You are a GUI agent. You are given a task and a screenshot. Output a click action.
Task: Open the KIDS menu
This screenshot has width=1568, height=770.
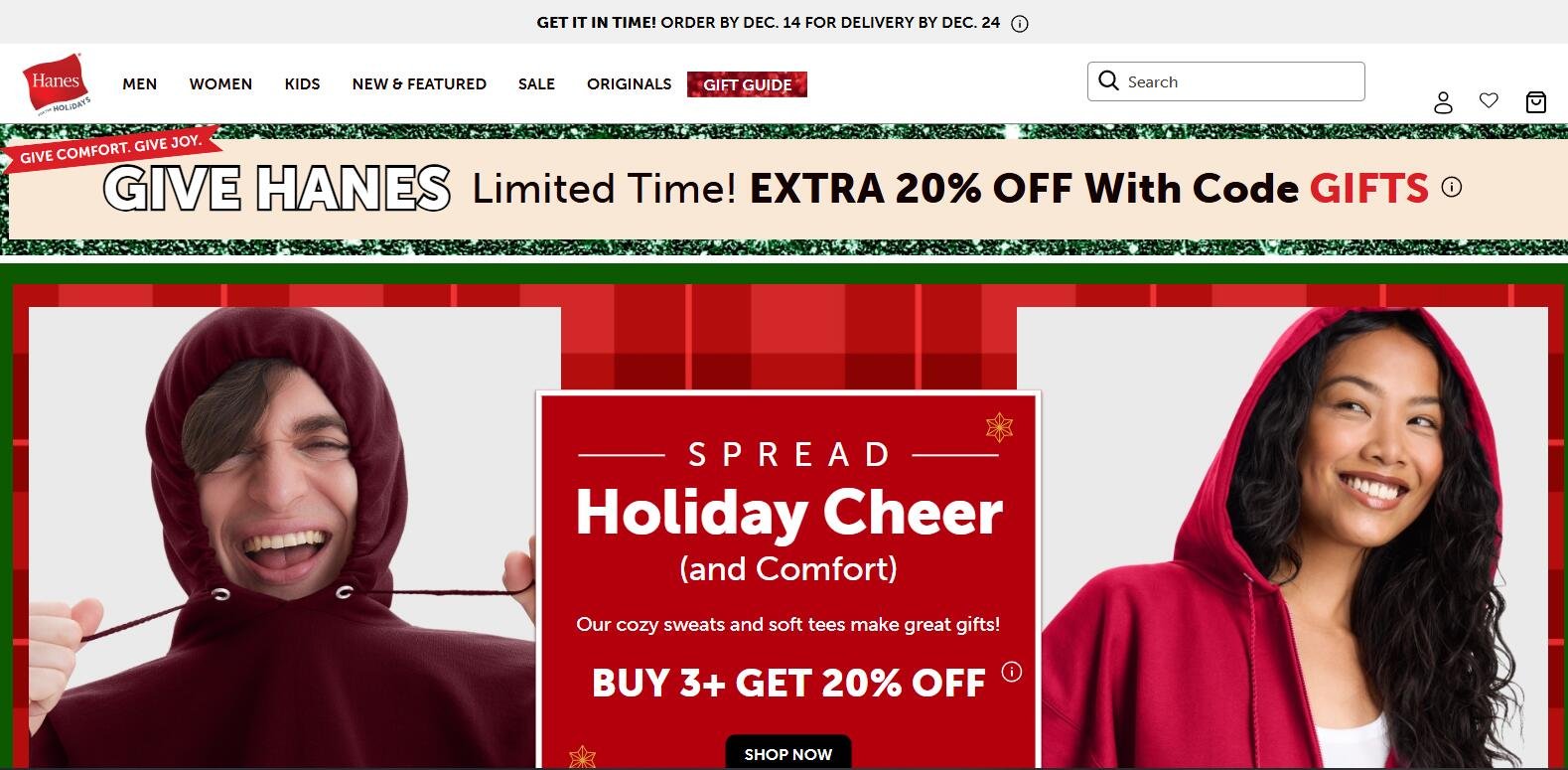click(302, 84)
